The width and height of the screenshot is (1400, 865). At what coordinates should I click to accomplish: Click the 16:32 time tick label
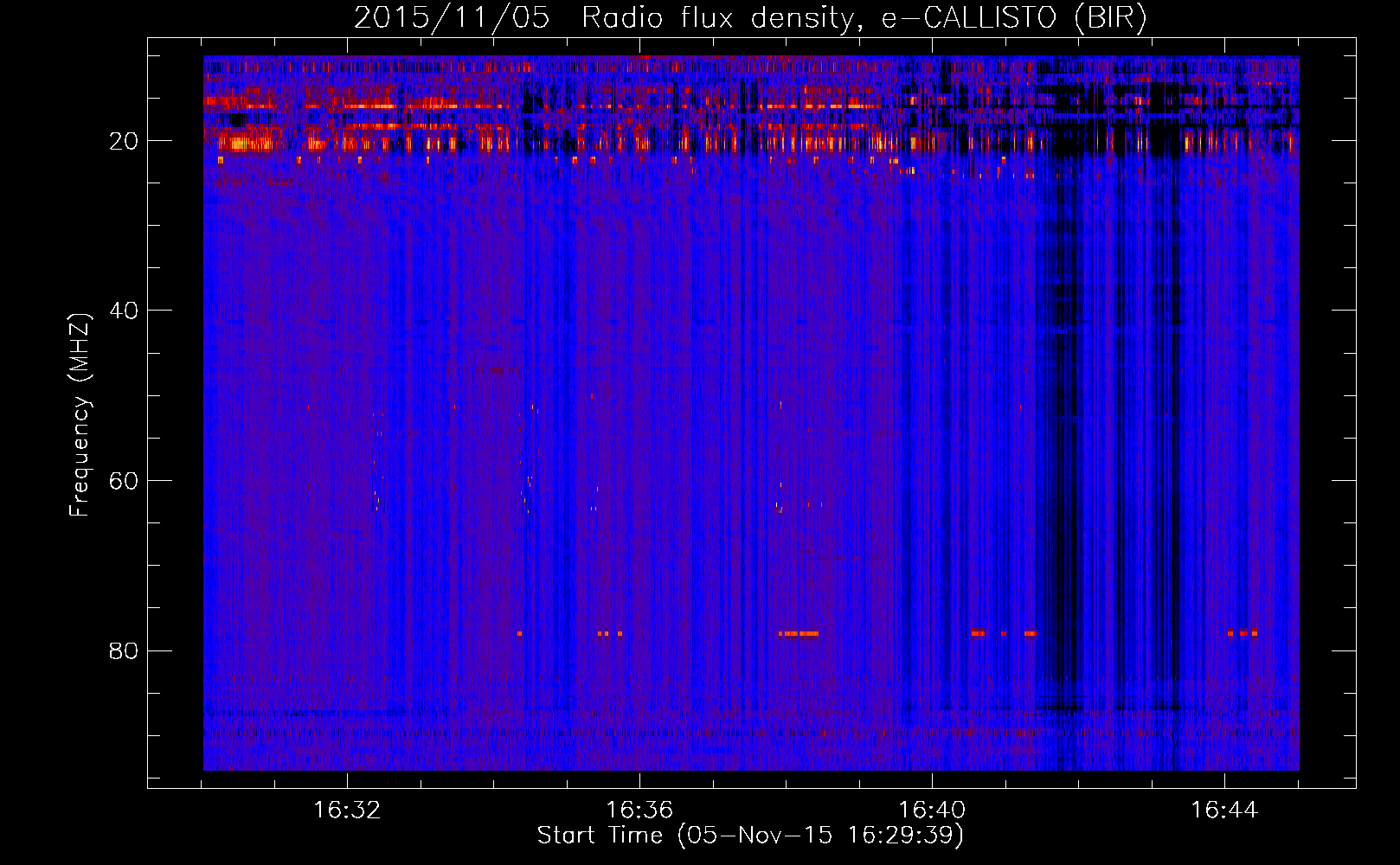(347, 811)
